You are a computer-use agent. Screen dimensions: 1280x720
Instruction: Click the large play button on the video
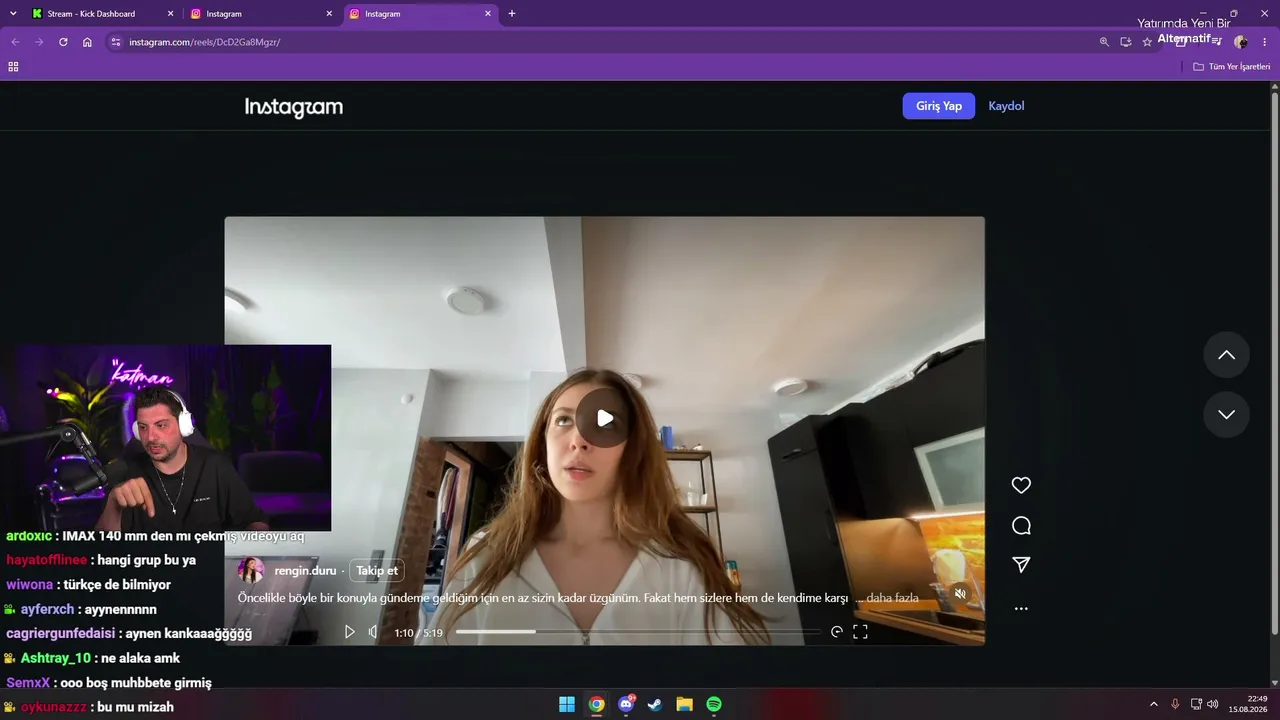click(x=604, y=418)
